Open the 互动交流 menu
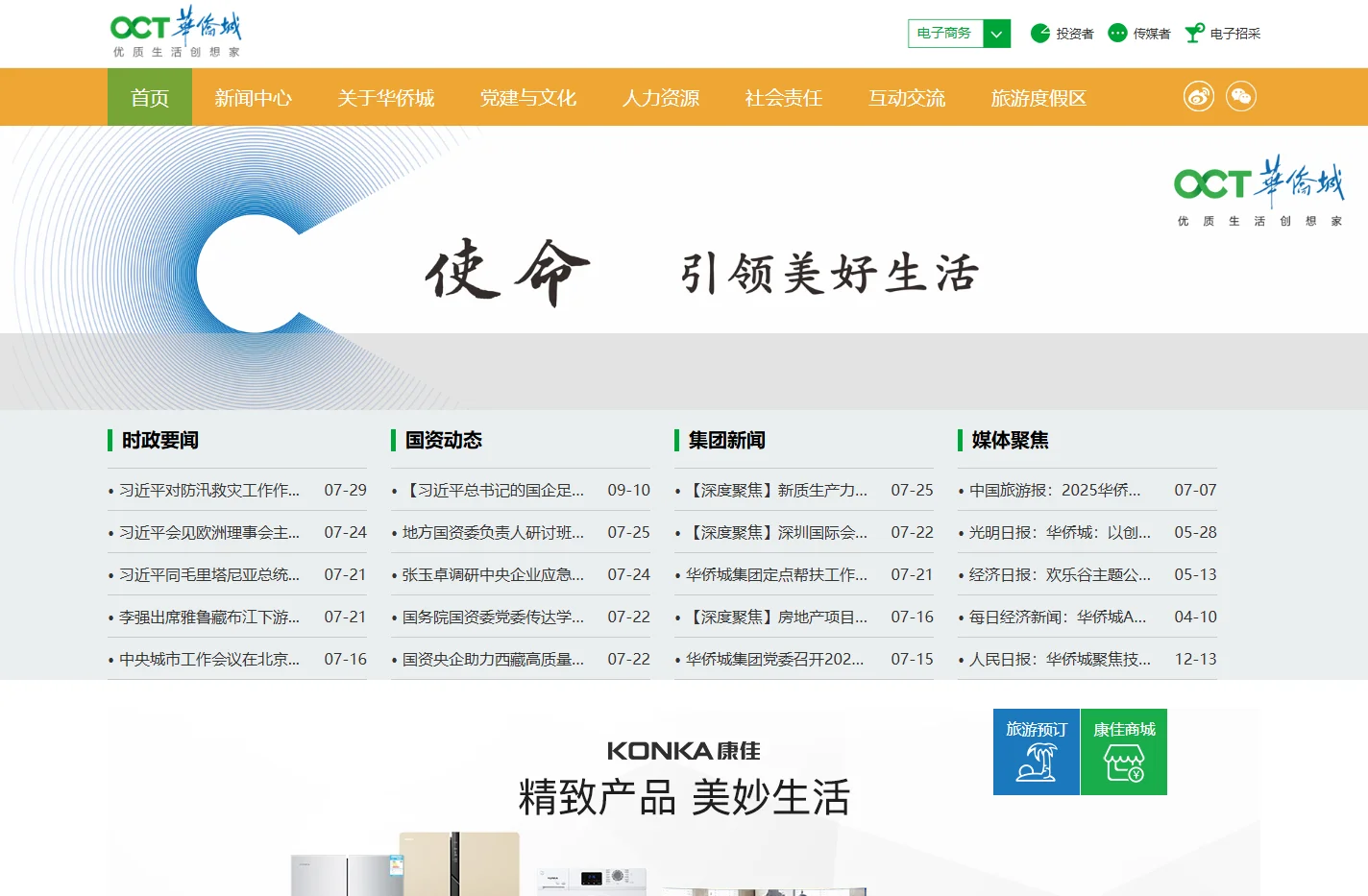Image resolution: width=1368 pixels, height=896 pixels. click(x=907, y=97)
